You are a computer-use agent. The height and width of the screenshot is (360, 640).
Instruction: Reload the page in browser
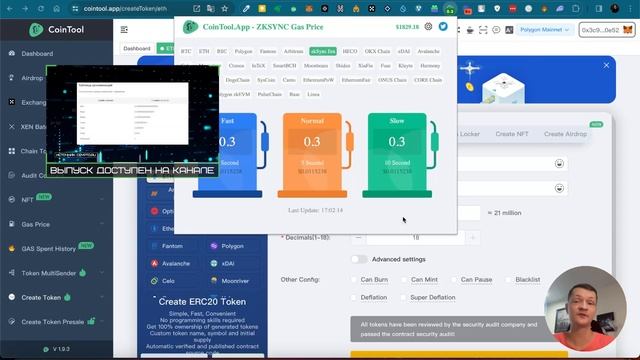point(41,8)
